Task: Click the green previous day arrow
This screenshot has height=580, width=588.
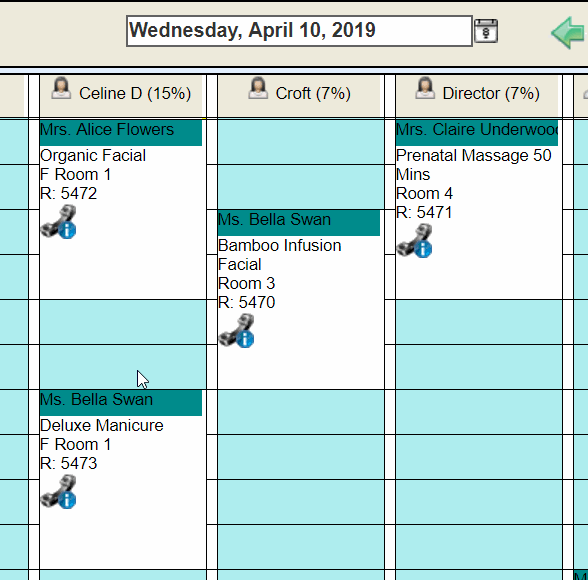Action: point(568,33)
